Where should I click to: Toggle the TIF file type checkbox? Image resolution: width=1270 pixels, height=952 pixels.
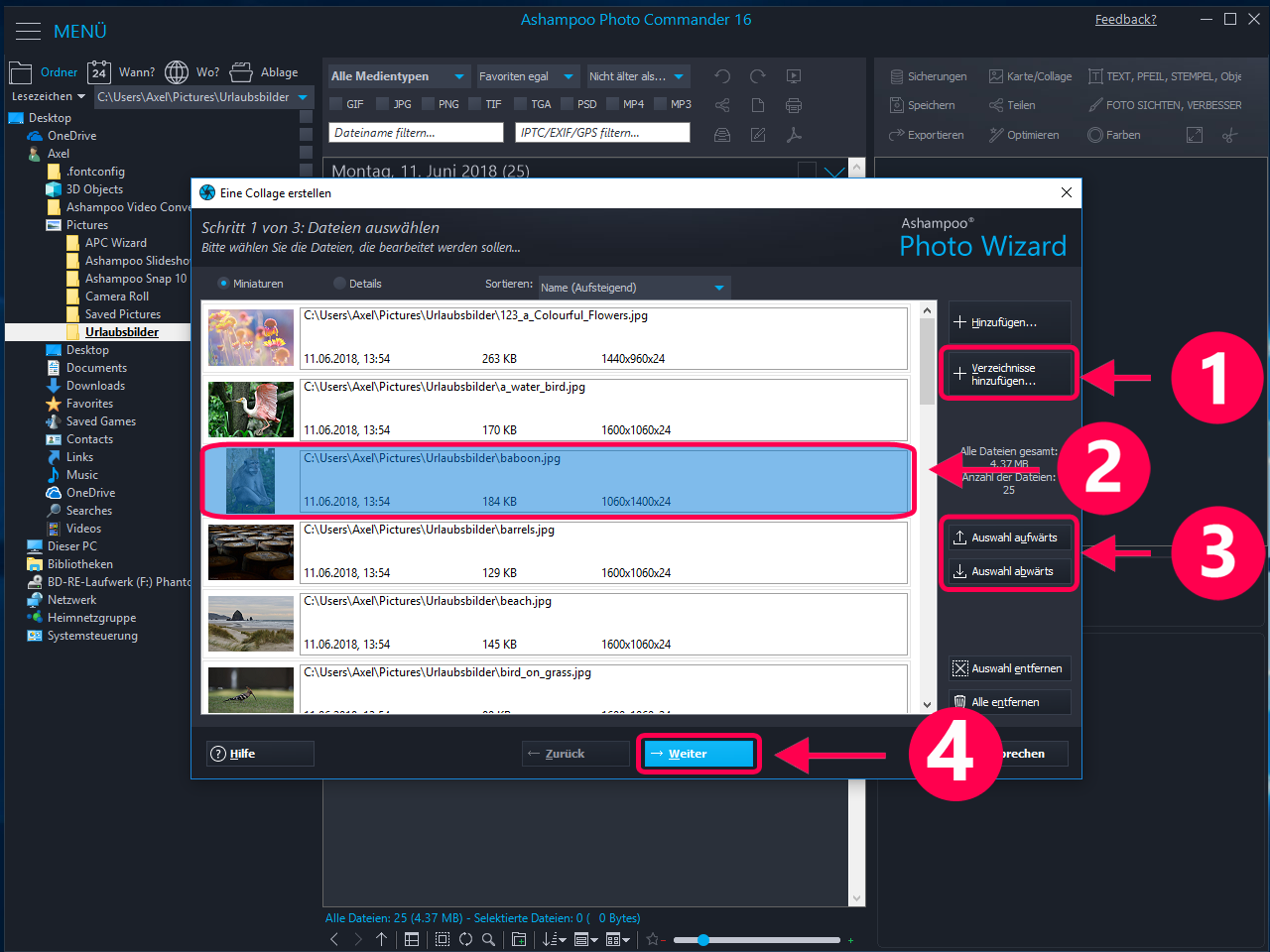[474, 104]
